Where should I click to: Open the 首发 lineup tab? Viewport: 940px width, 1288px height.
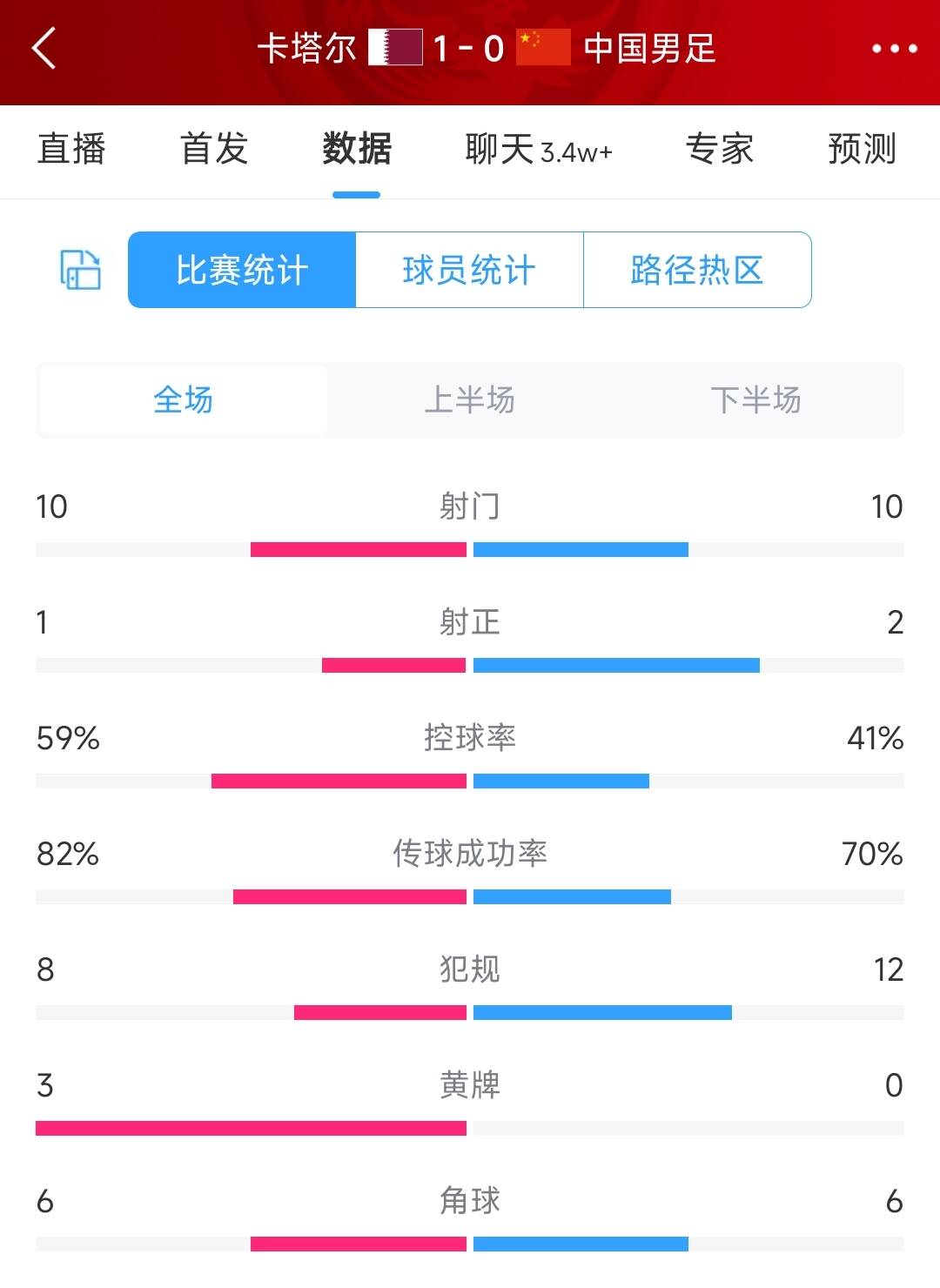[214, 149]
